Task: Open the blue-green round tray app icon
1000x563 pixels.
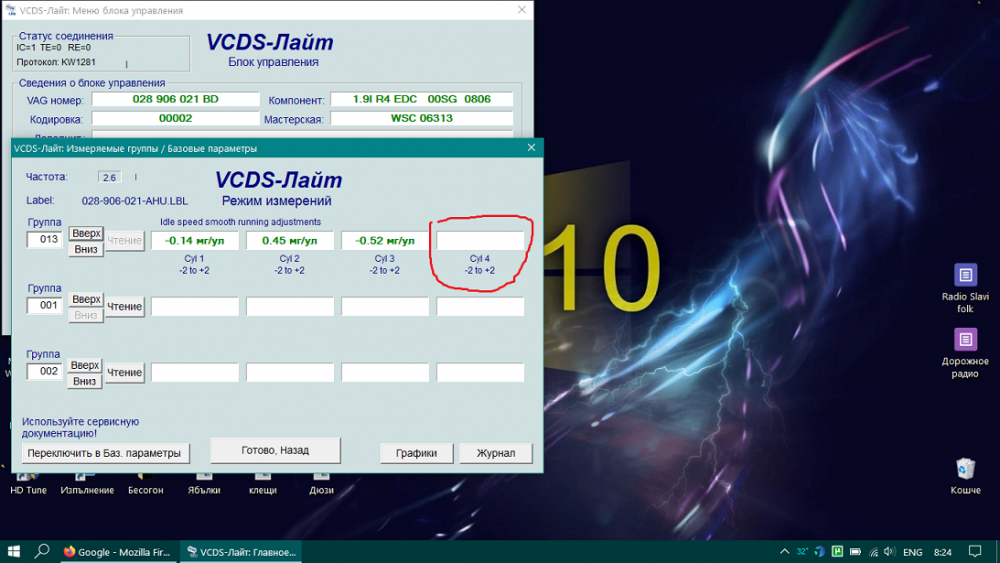Action: 820,552
